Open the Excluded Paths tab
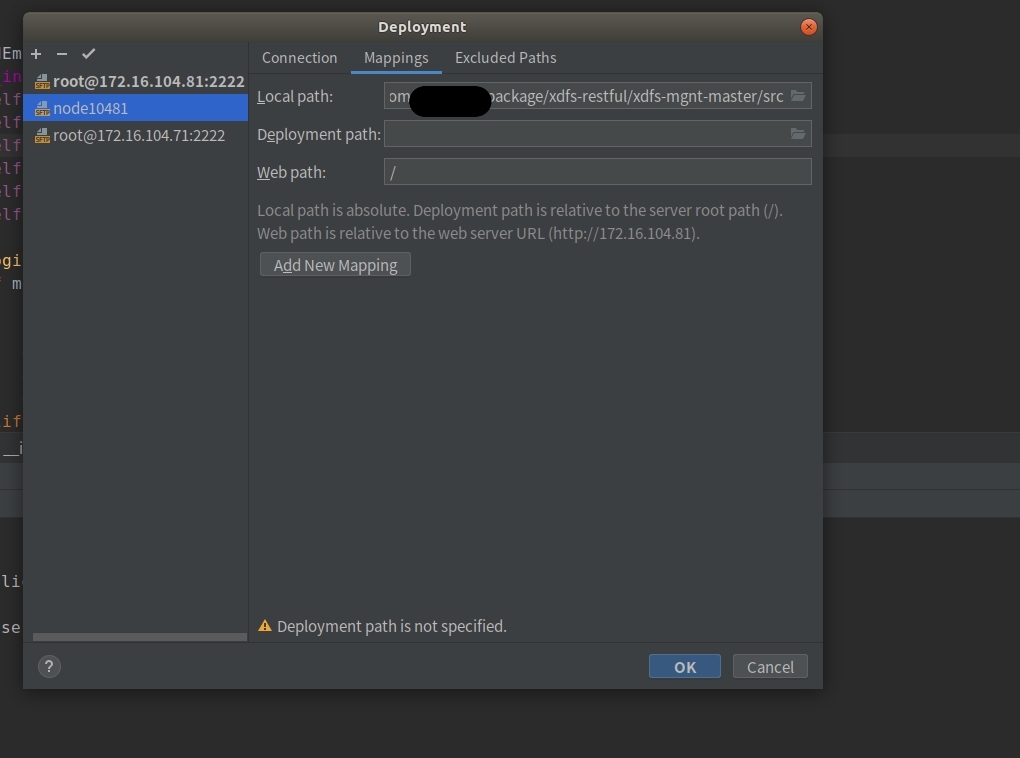Viewport: 1020px width, 758px height. 505,58
